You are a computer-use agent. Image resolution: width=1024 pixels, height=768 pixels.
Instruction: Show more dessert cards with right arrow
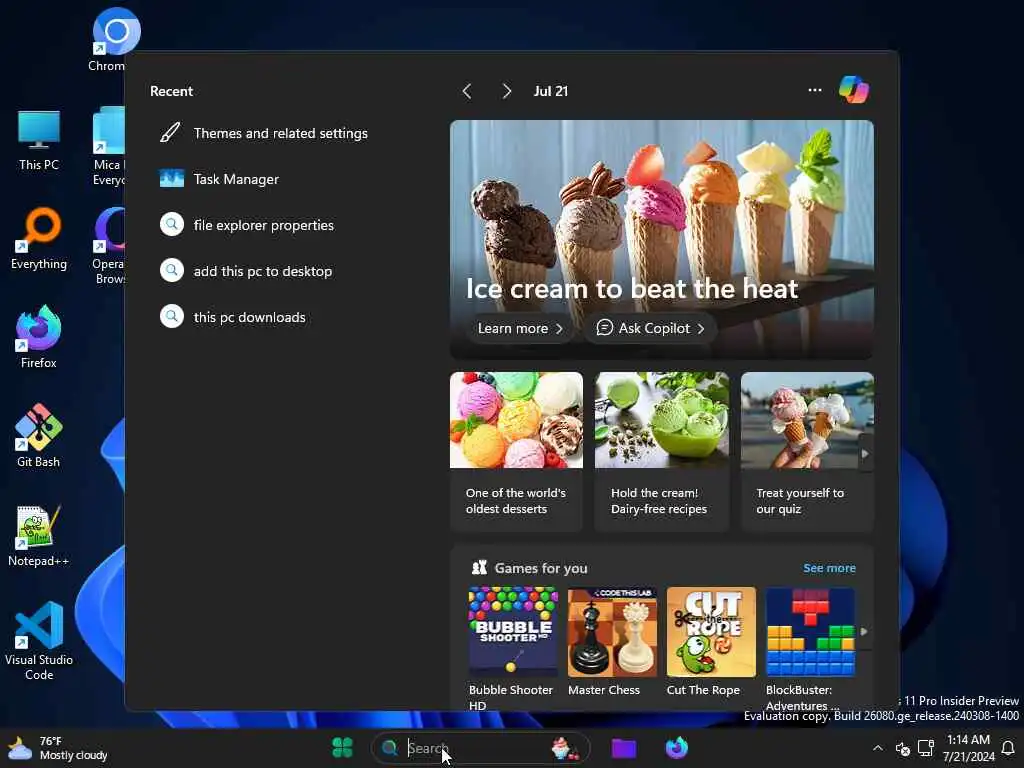coord(865,453)
